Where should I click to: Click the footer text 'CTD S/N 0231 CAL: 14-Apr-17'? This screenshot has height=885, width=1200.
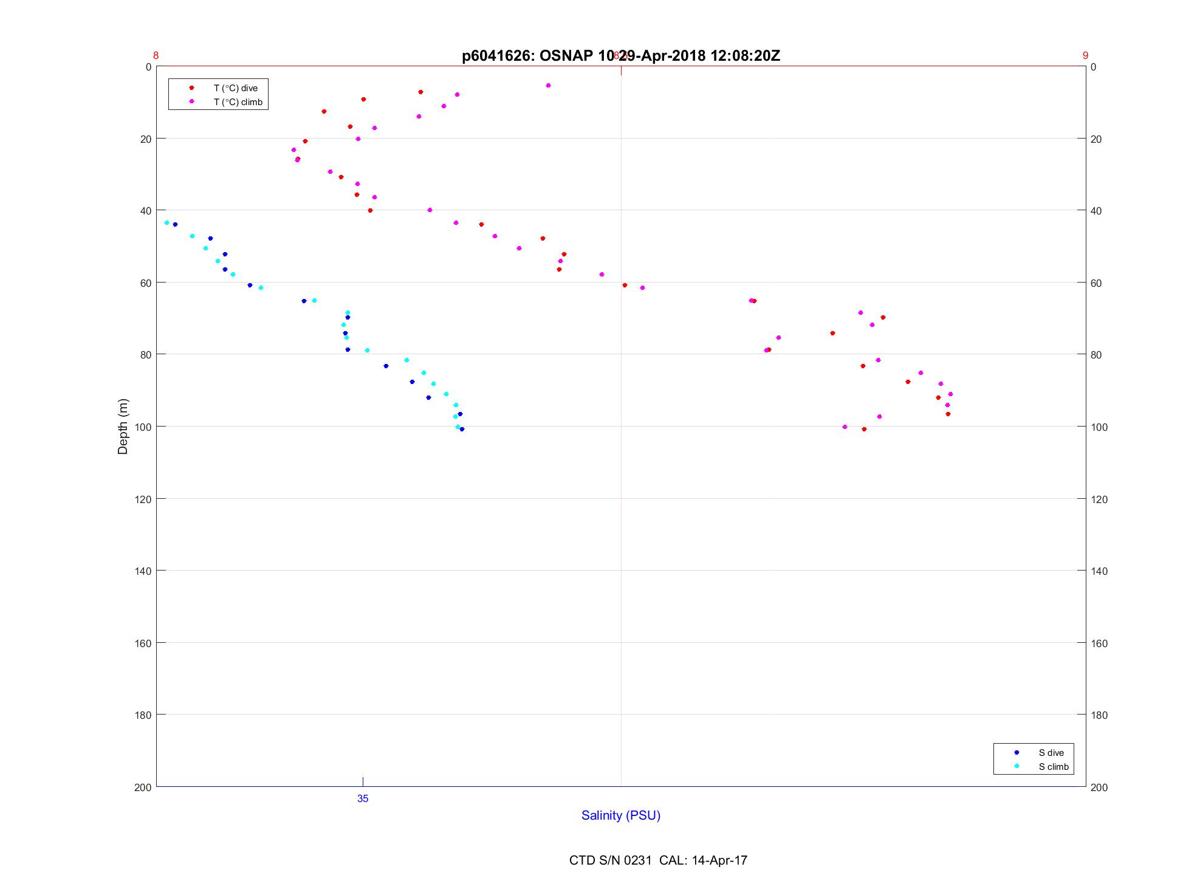point(658,860)
